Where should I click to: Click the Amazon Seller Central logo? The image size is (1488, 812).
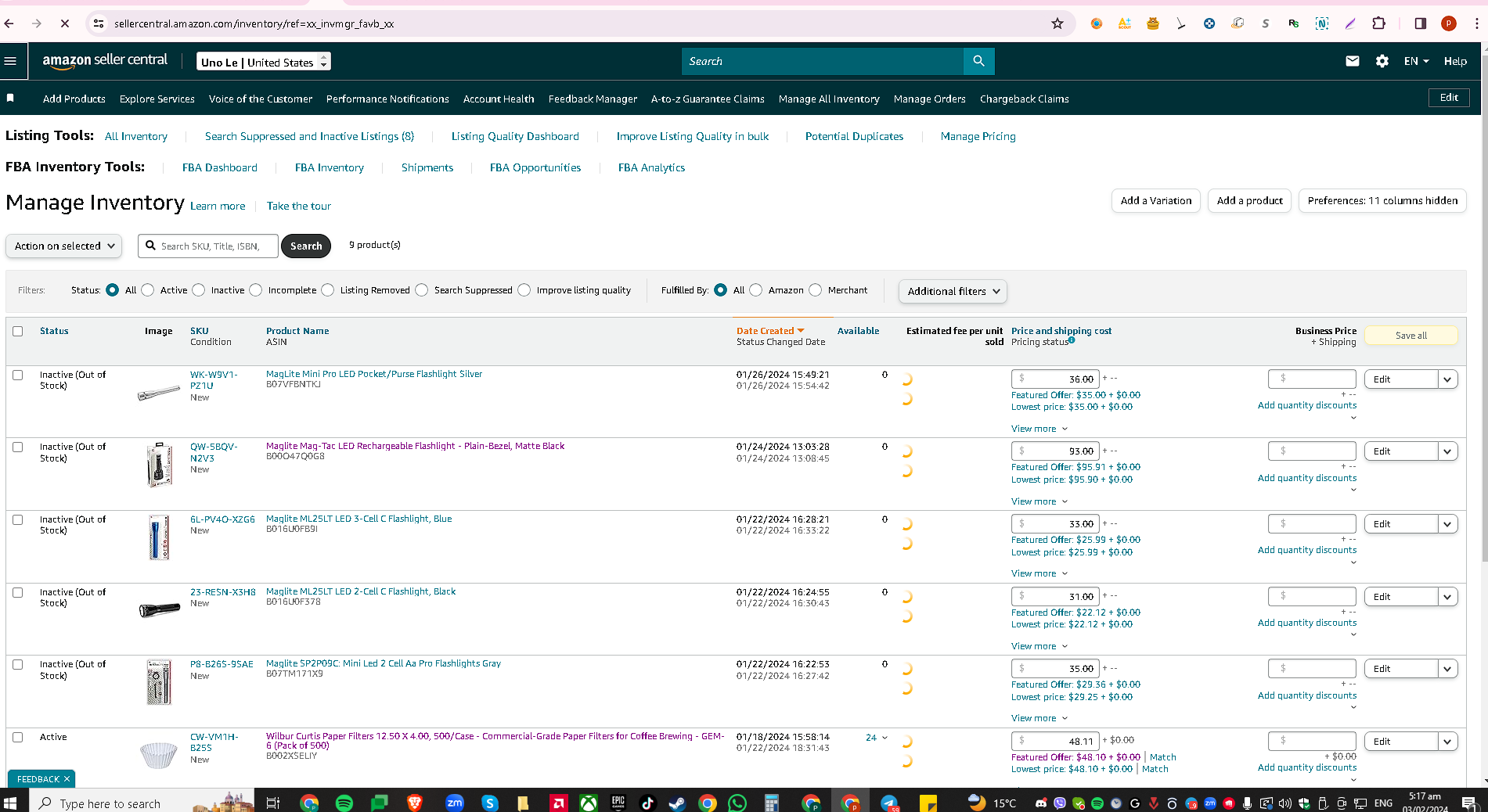pos(105,60)
